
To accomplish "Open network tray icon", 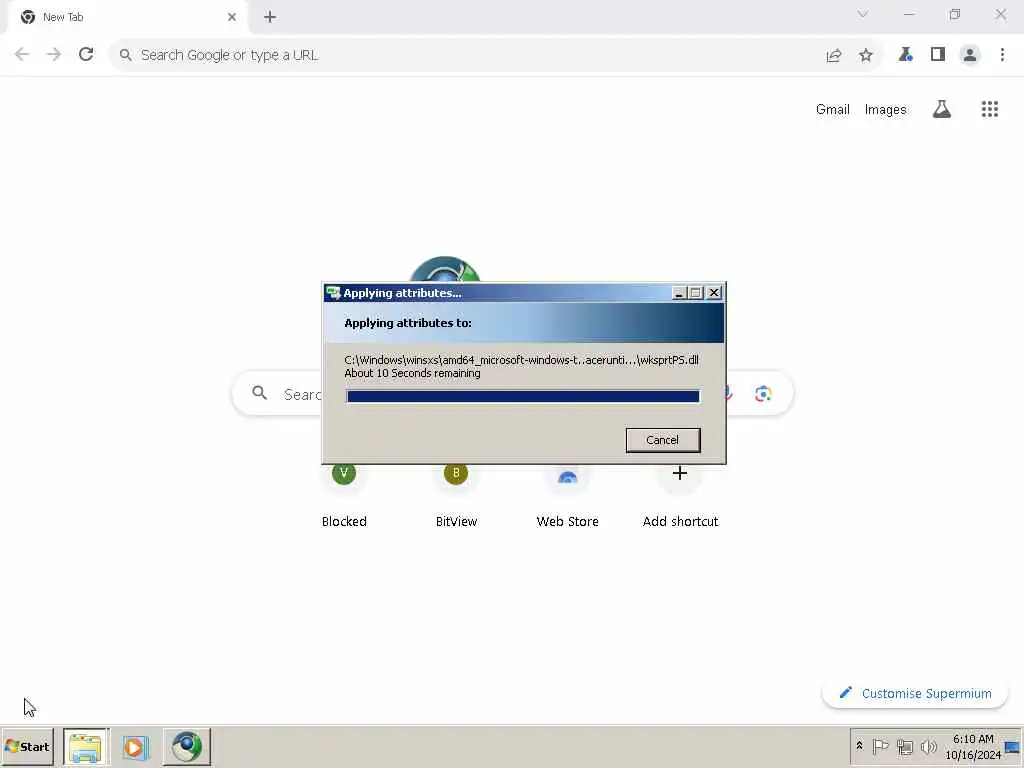I will [x=904, y=746].
